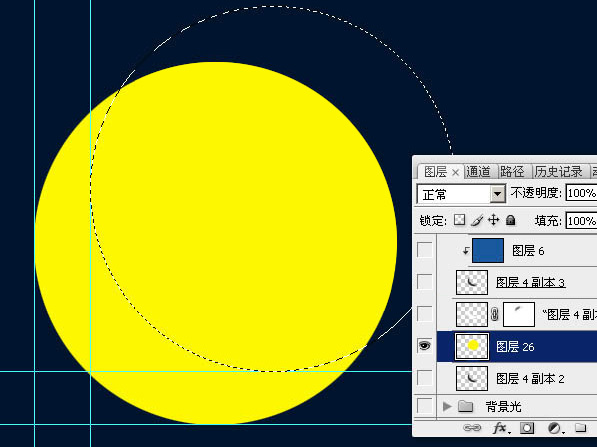Switch to the 通道 tab
Image resolution: width=597 pixels, height=447 pixels.
point(478,172)
